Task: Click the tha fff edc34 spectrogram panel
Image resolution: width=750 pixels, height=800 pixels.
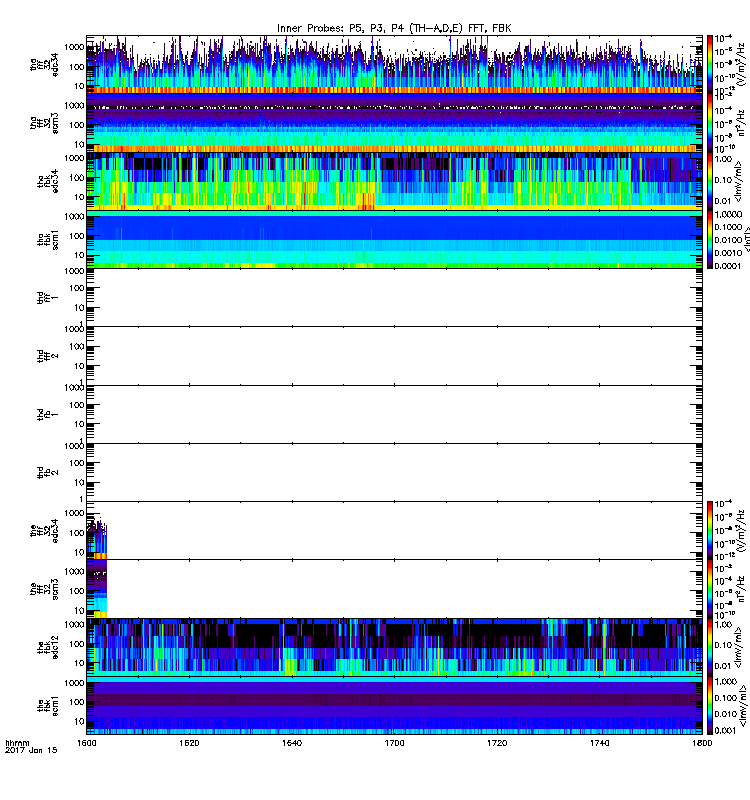Action: point(394,64)
